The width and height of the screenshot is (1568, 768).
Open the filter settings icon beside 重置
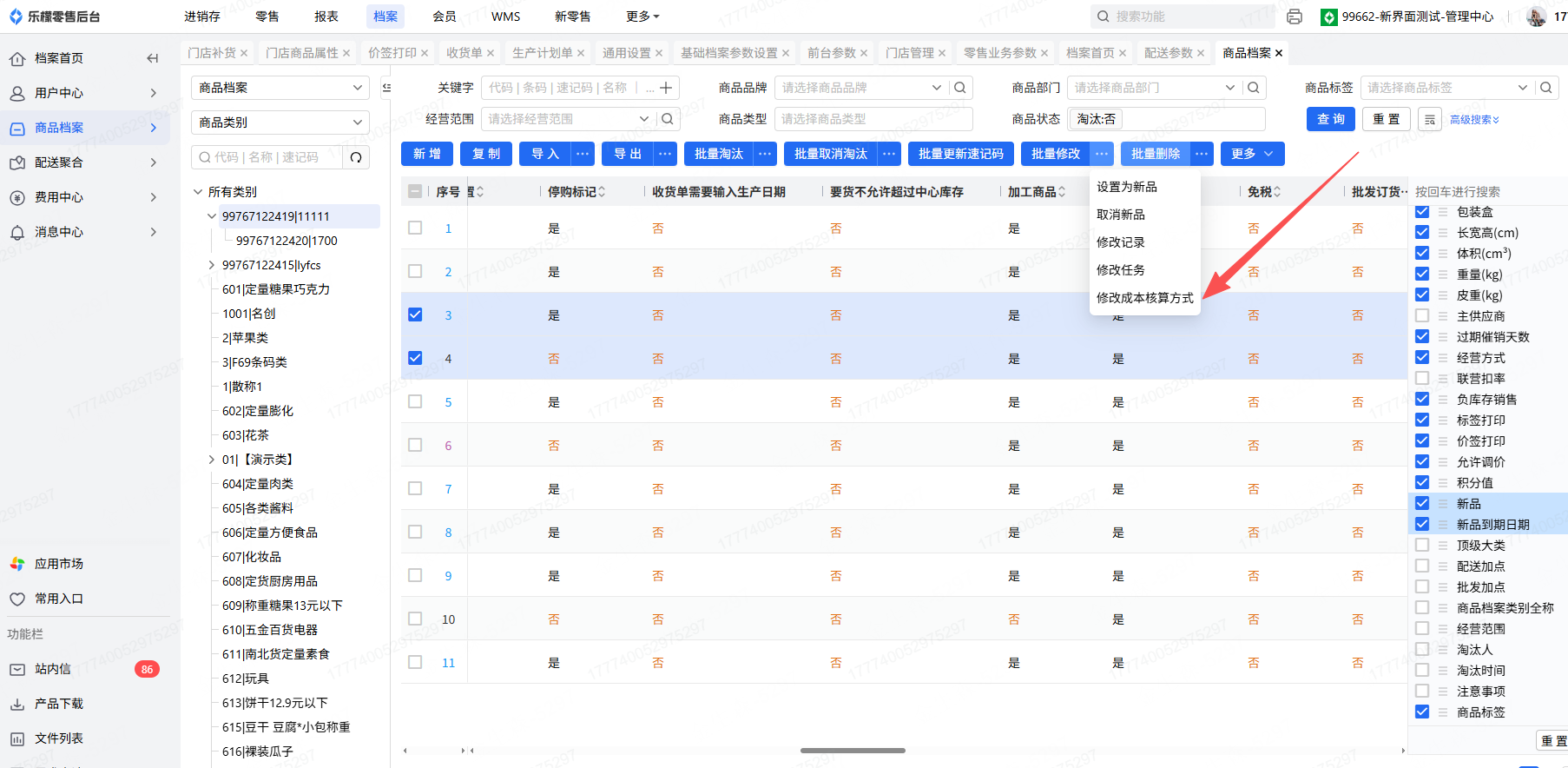pos(1429,119)
